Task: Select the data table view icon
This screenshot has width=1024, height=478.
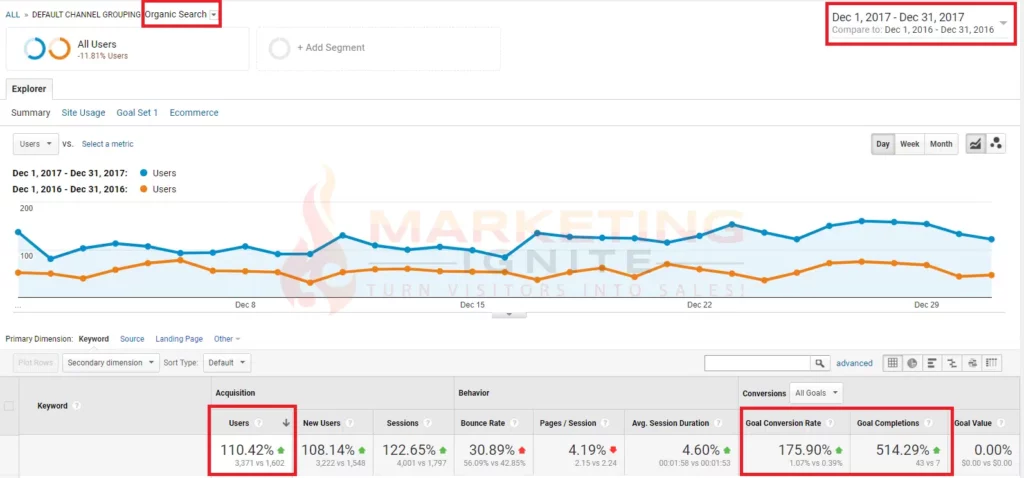Action: [x=893, y=363]
